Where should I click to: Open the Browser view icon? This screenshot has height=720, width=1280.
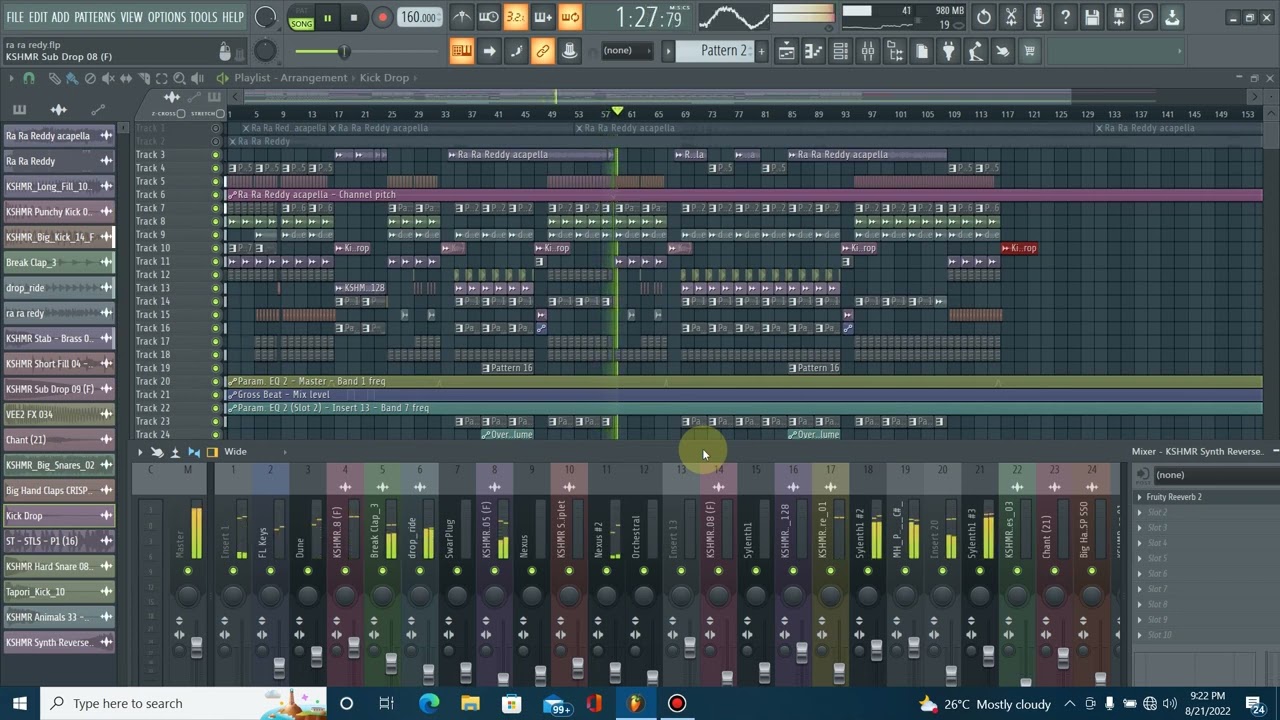pos(895,51)
